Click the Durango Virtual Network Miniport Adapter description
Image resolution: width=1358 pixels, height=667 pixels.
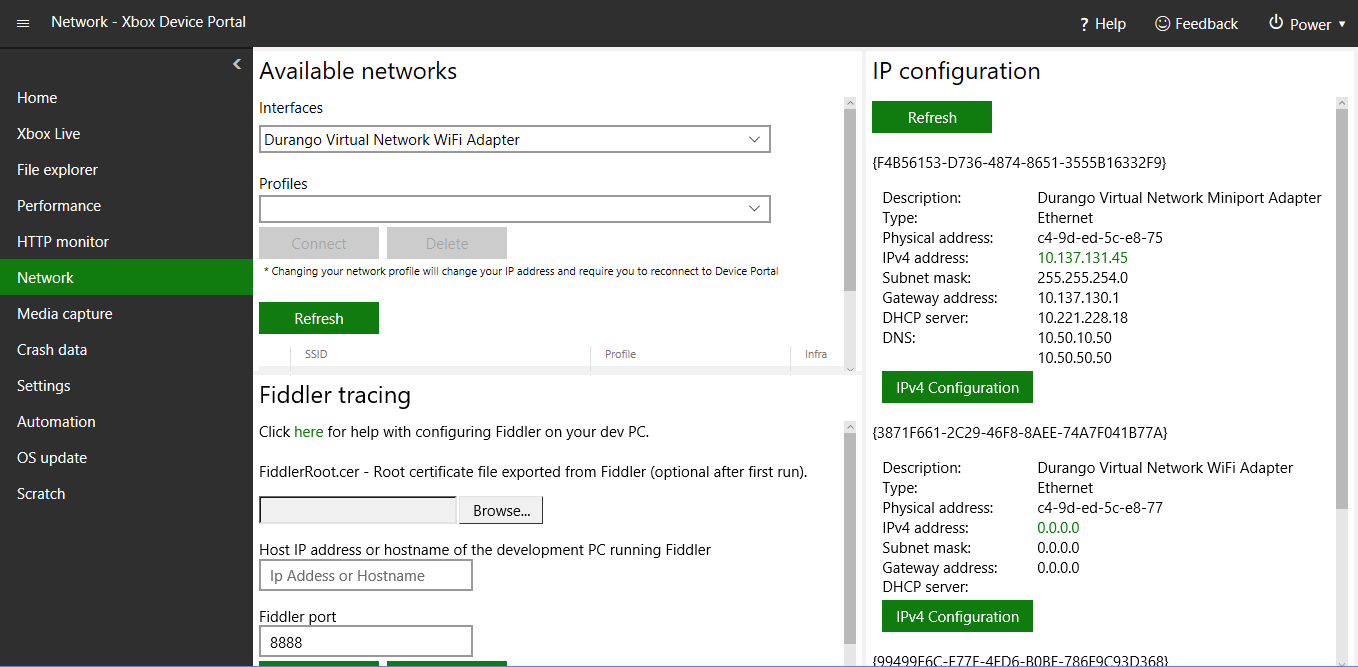pos(1179,198)
